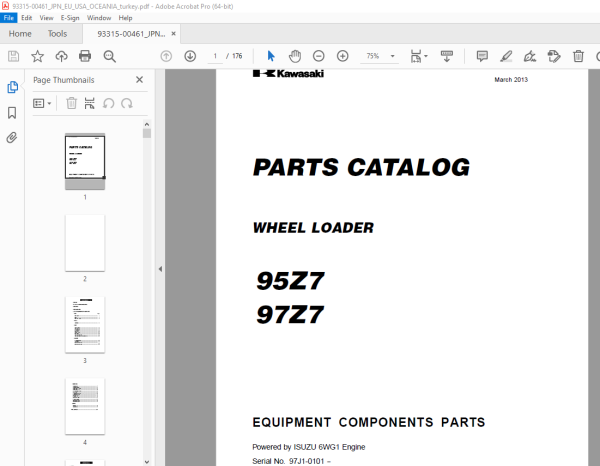Zoom in with plus icon

click(x=342, y=56)
